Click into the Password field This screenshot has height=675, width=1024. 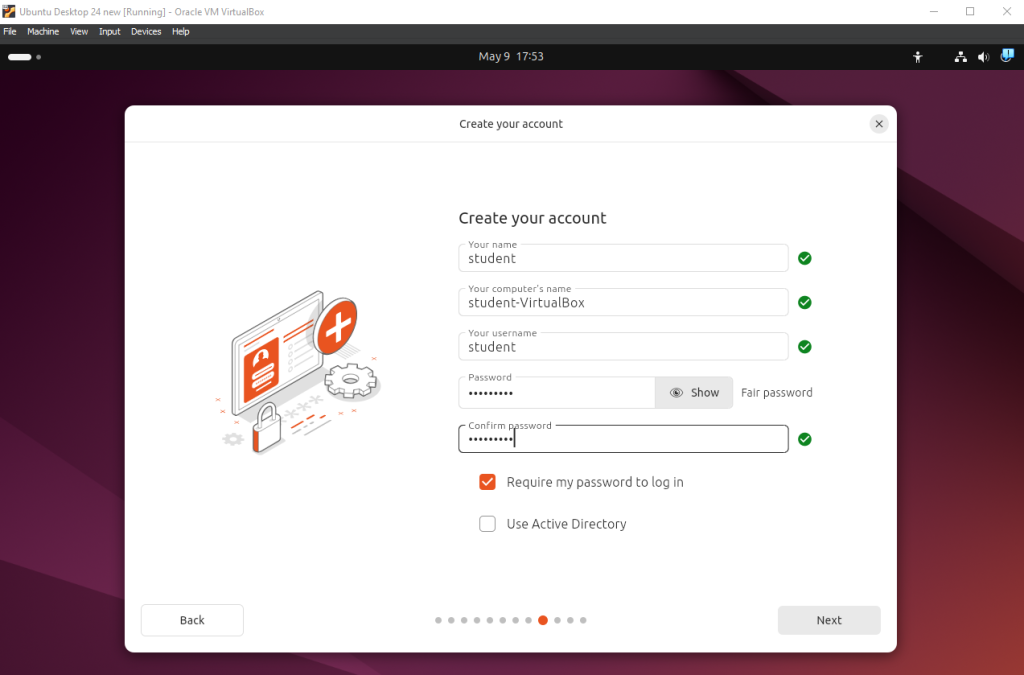557,392
